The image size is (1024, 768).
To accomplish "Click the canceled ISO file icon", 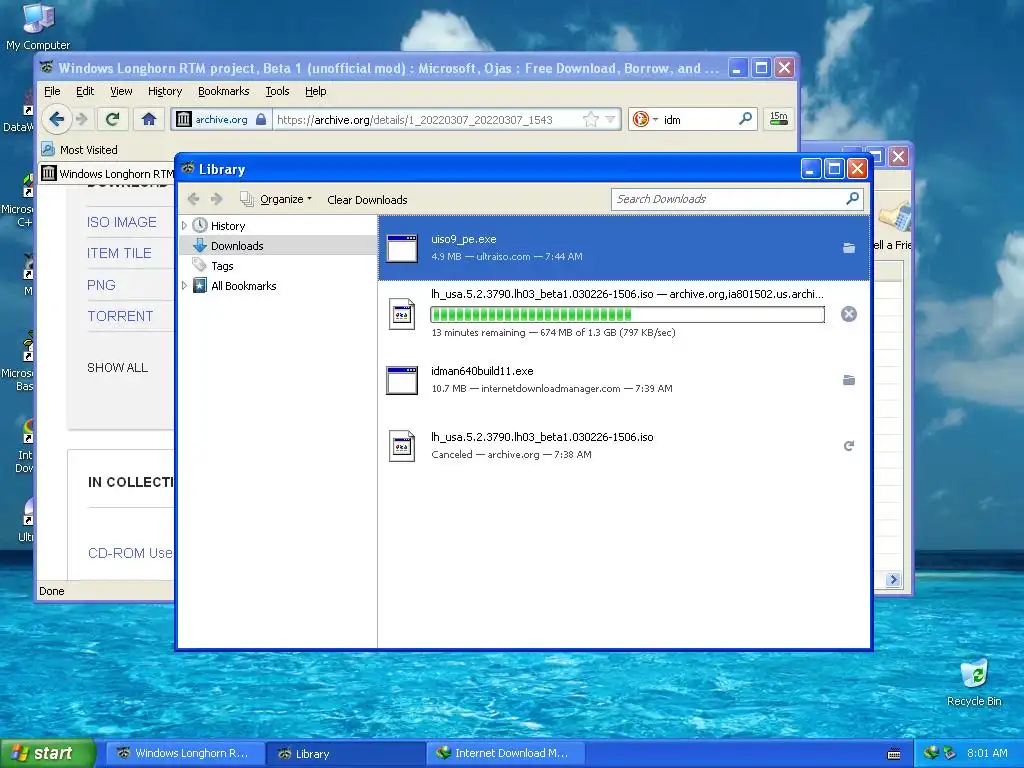I will pos(402,446).
